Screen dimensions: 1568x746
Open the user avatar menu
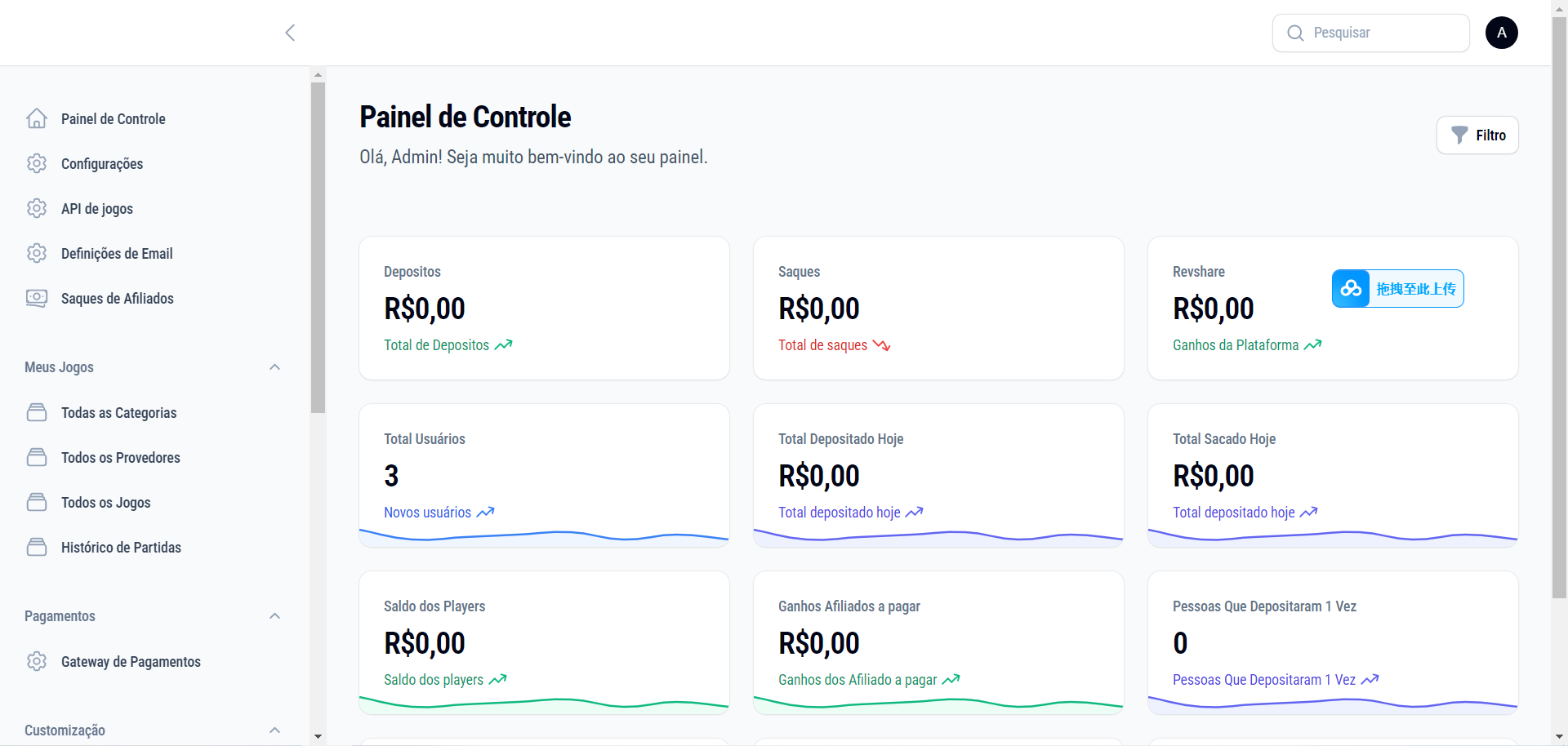1501,33
